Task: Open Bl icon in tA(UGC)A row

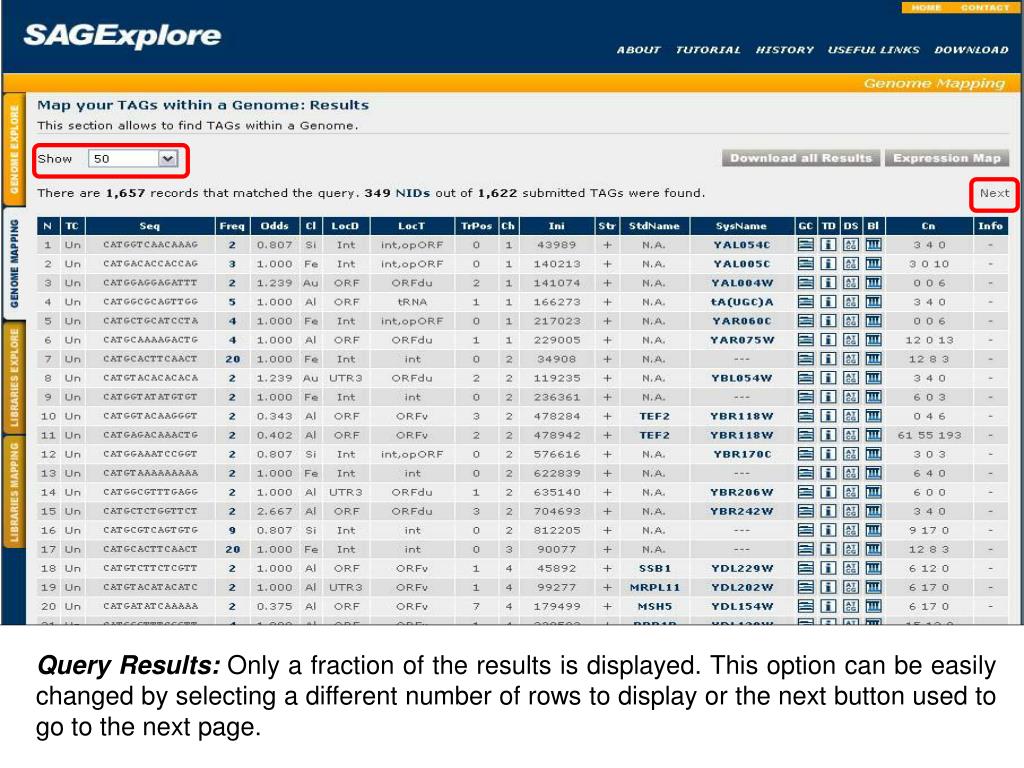Action: tap(873, 302)
